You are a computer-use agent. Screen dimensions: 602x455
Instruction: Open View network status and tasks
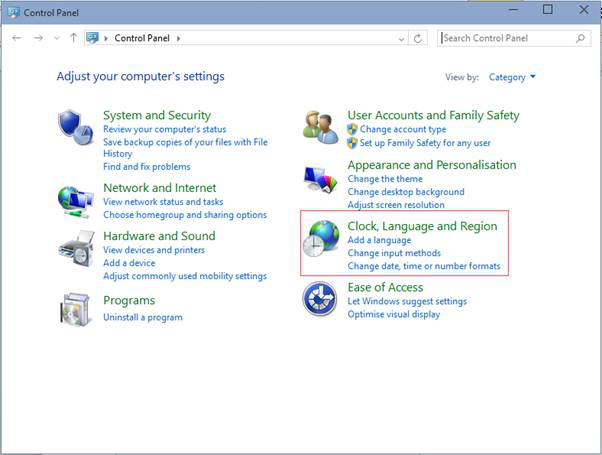coord(163,202)
